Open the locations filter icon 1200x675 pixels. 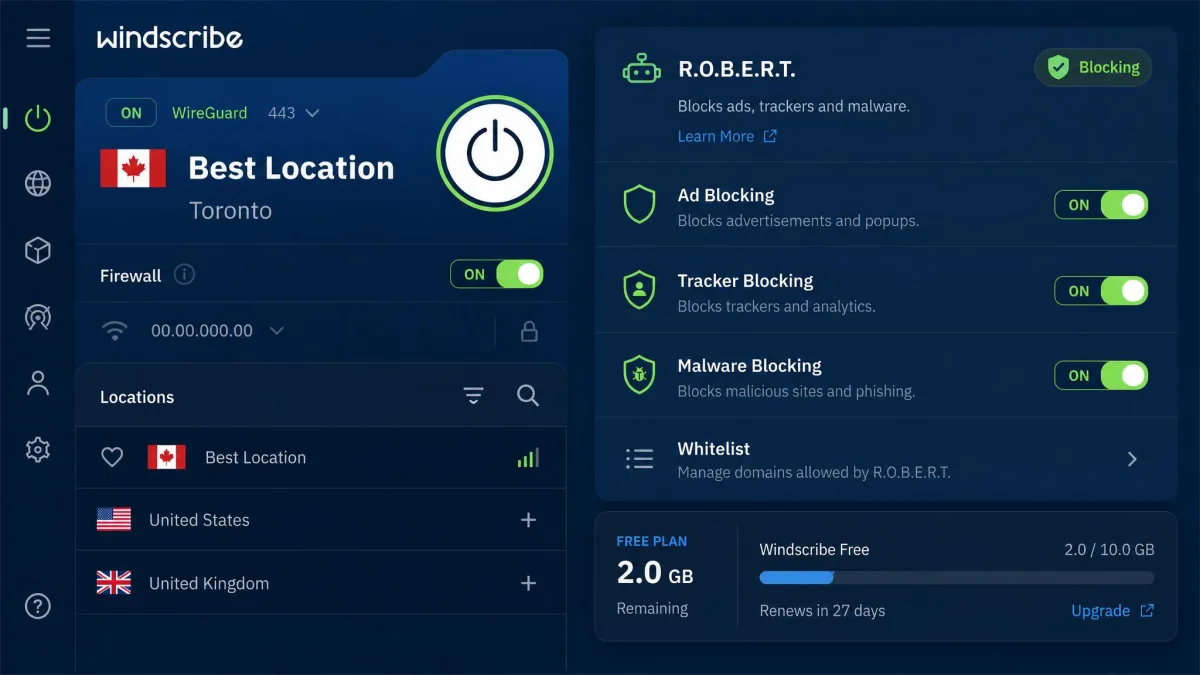click(474, 396)
